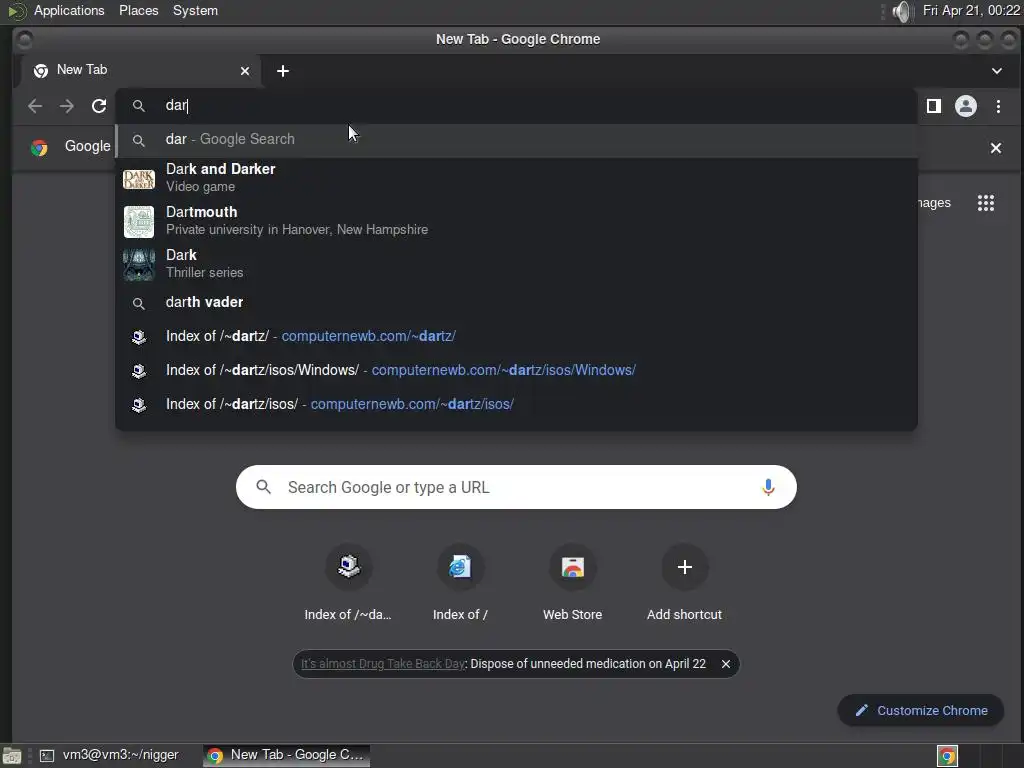Open the tab search chevron
1024x768 pixels.
pos(997,71)
